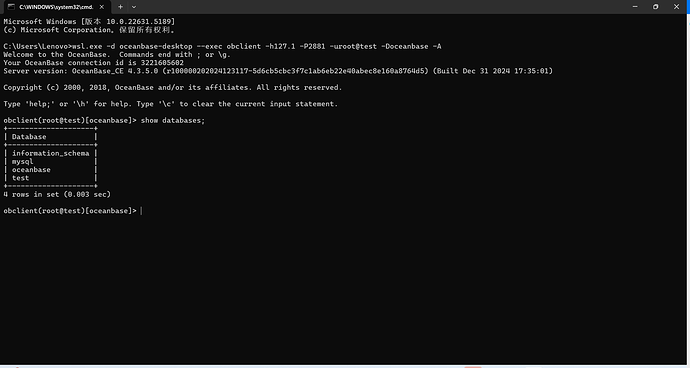Viewport: 690px width, 368px height.
Task: Click the wsl.exe command line text
Action: point(222,46)
